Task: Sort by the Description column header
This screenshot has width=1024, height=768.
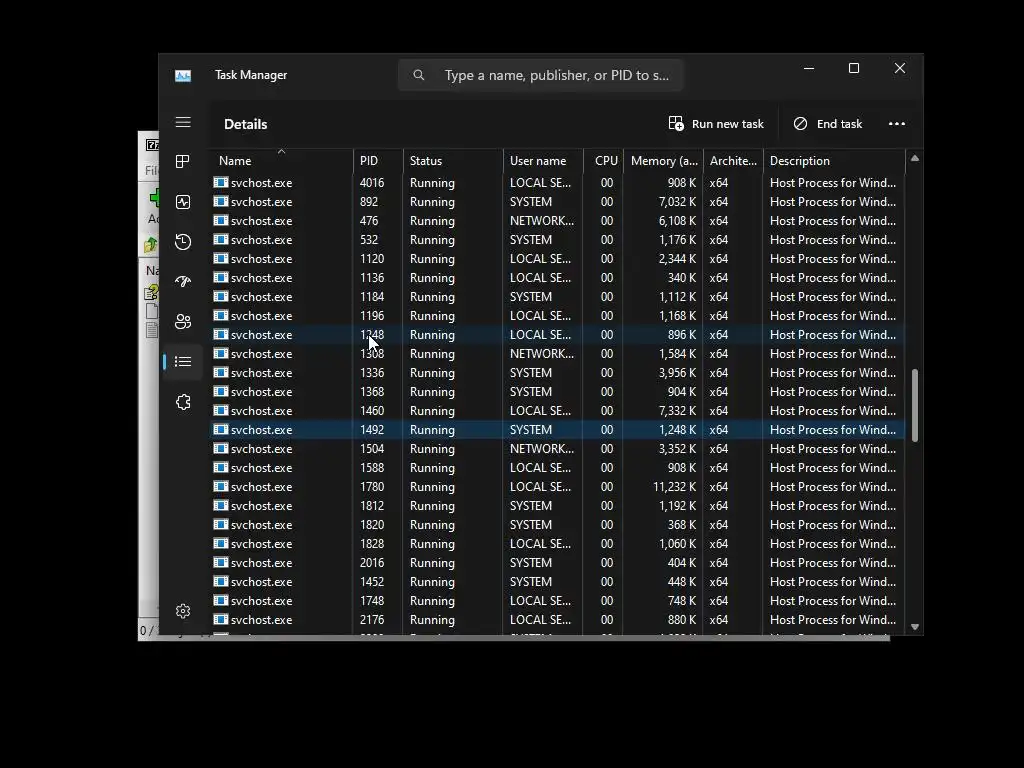Action: (x=834, y=161)
